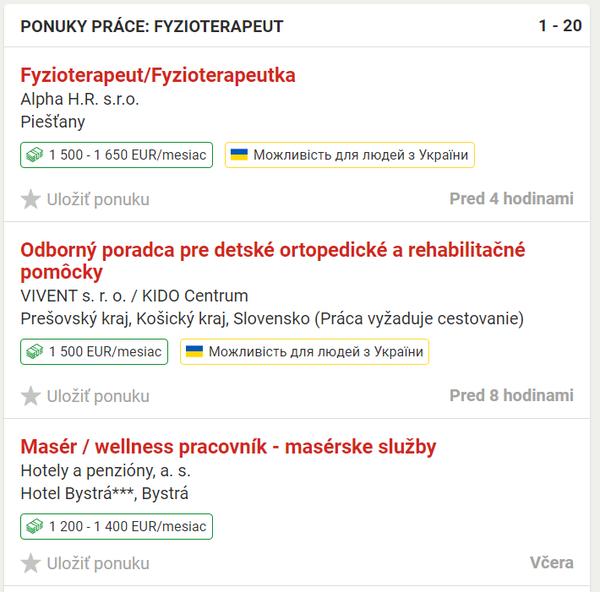Click money icon in 1 500 - 1 650 EUR badge
This screenshot has height=592, width=600.
point(35,155)
